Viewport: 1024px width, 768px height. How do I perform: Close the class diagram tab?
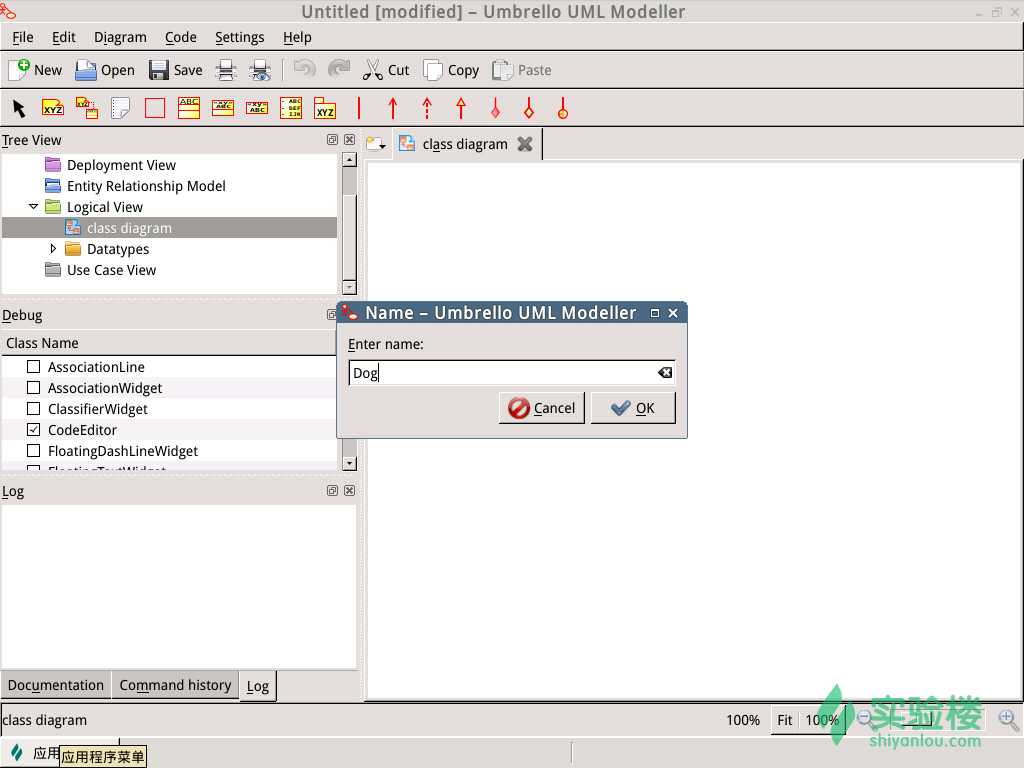pos(524,144)
